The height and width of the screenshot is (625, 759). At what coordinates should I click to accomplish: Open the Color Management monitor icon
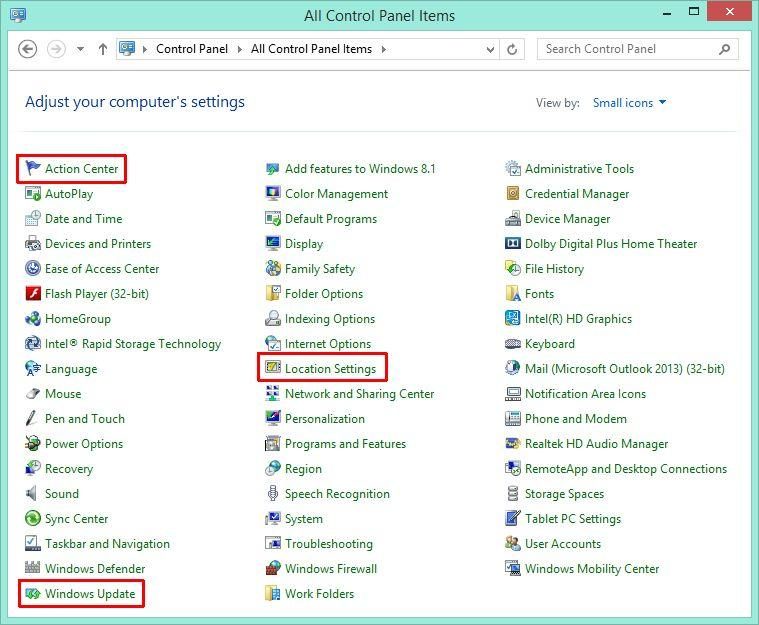(273, 194)
